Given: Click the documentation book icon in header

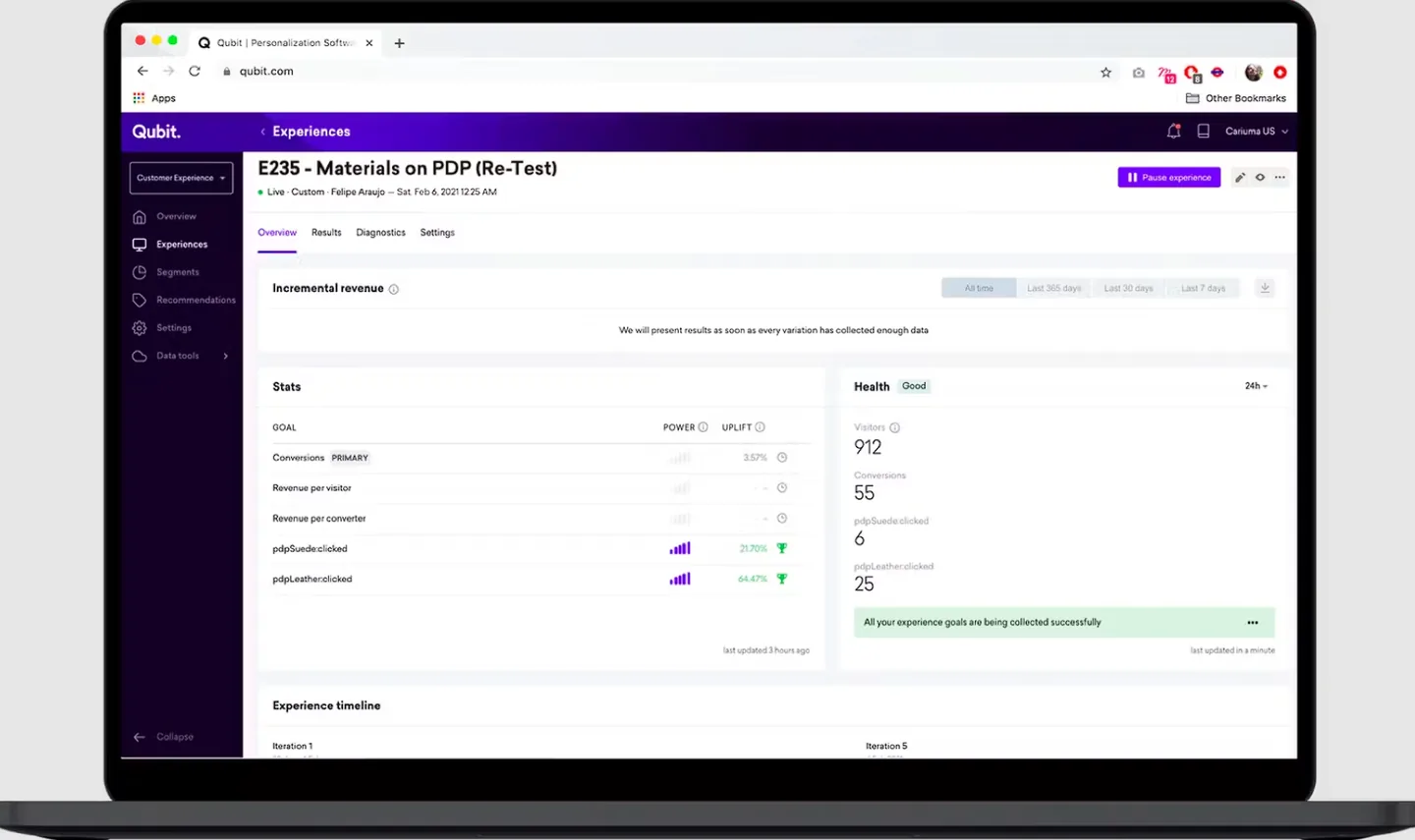Looking at the screenshot, I should 1203,131.
